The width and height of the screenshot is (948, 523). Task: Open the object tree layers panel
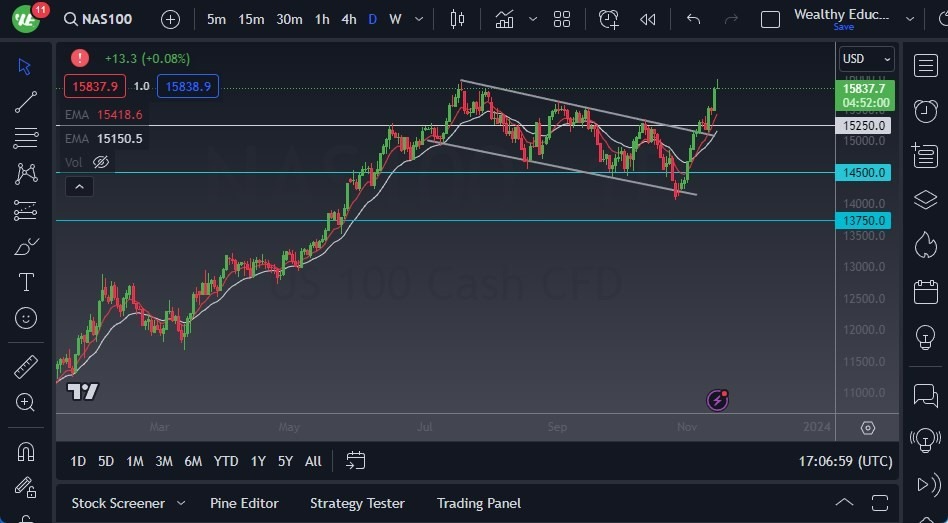pos(926,200)
